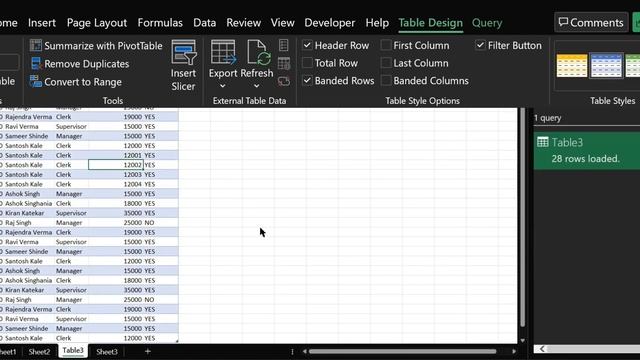Enable the Last Column checkbox
640x360 pixels.
(386, 63)
